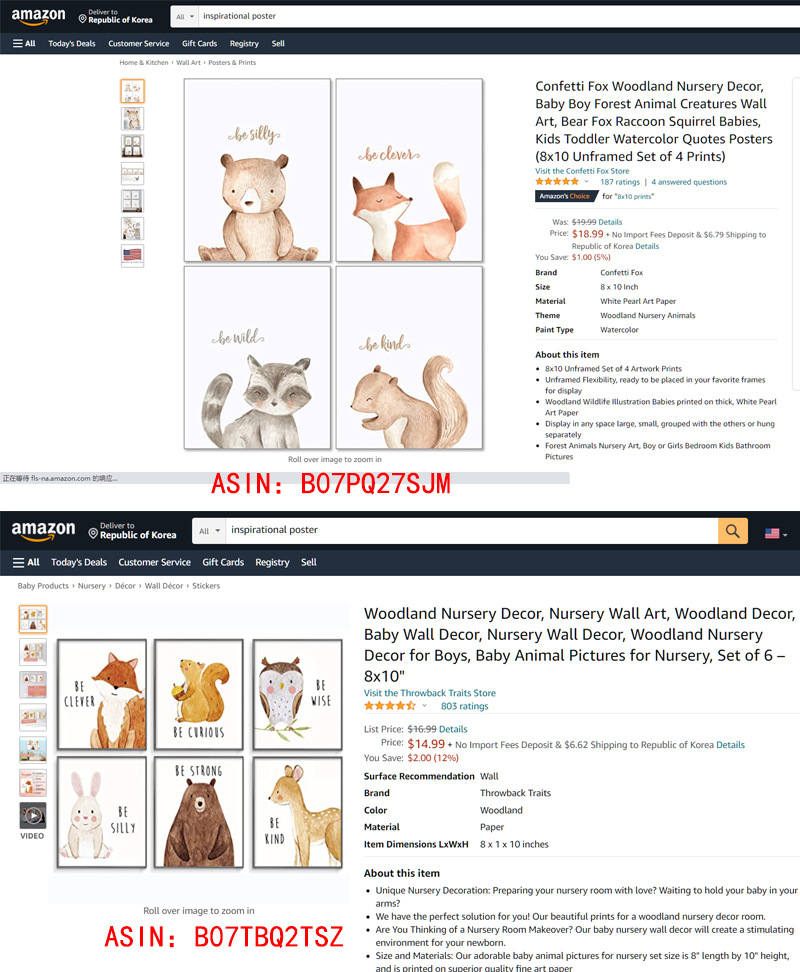800x972 pixels.
Task: Click the lower search field containing inspirational poster
Action: point(471,530)
